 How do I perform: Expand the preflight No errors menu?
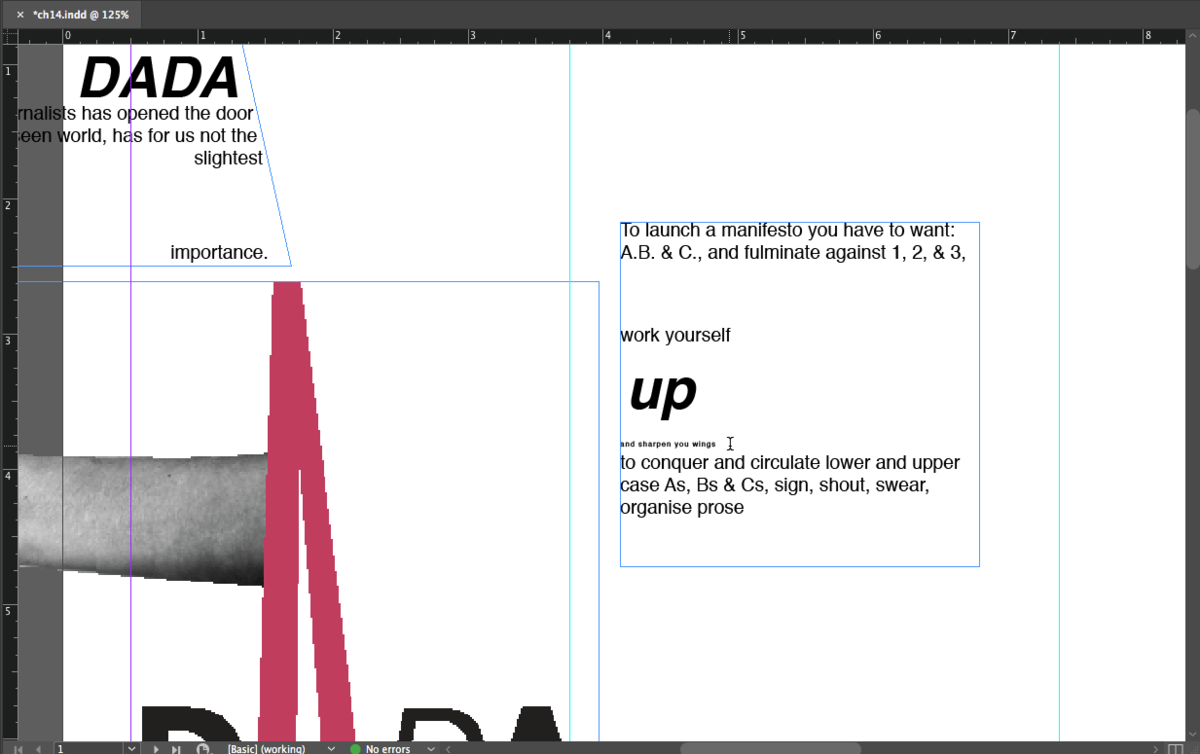(431, 748)
